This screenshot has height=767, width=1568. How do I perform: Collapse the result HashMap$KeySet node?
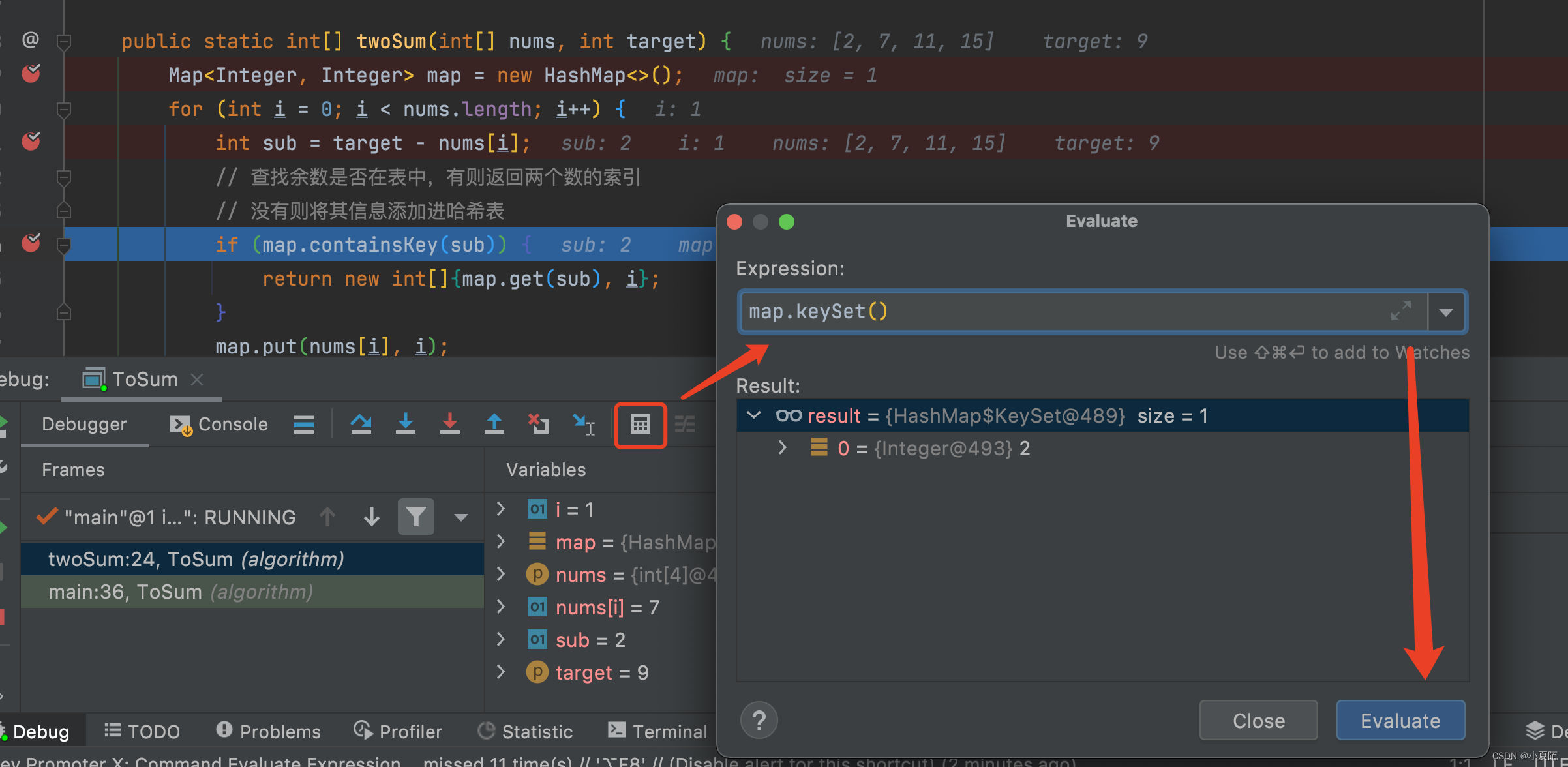(753, 415)
